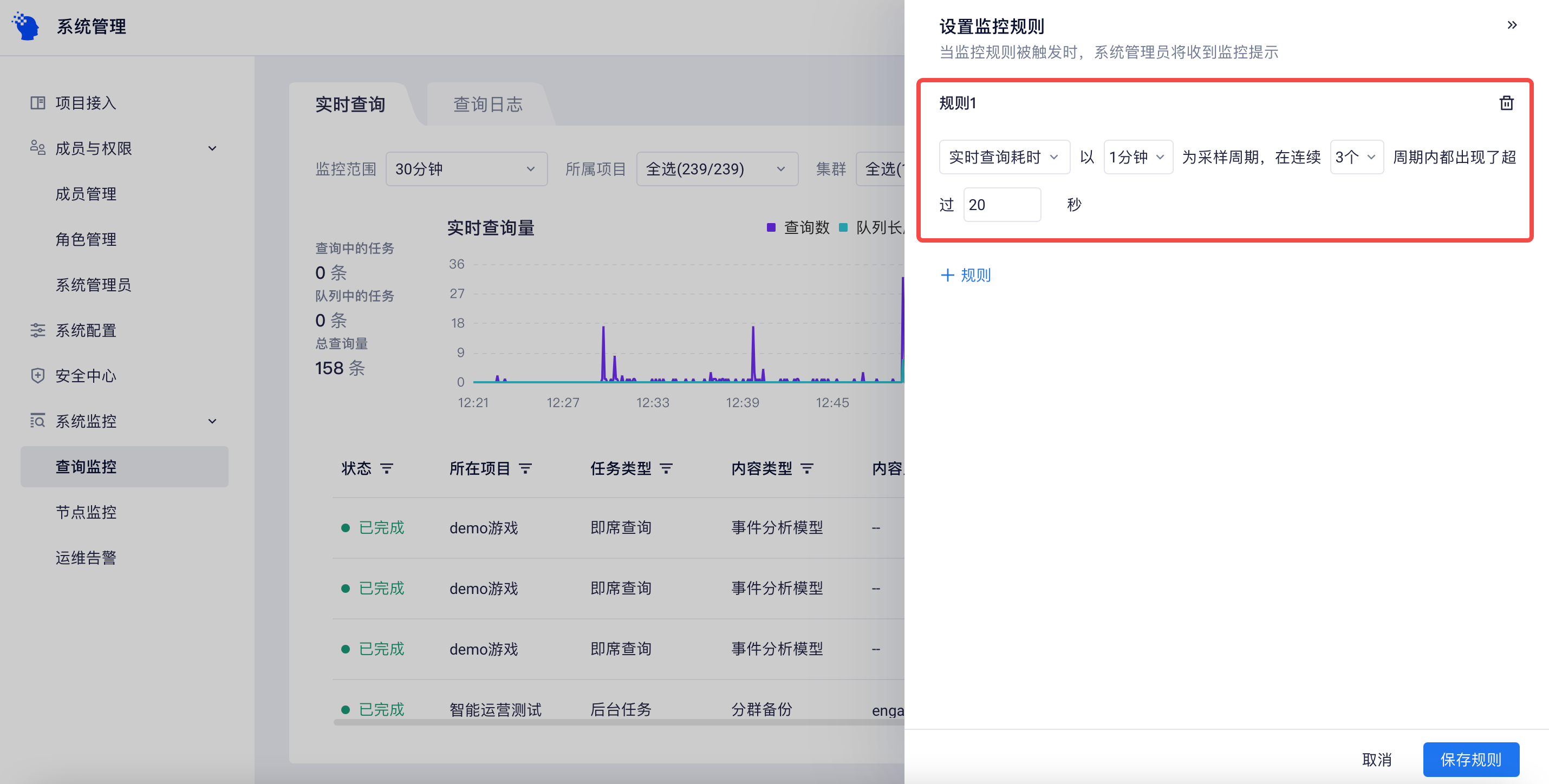Open the 实时查询耗时 metric dropdown
1549x784 pixels.
click(x=1004, y=157)
